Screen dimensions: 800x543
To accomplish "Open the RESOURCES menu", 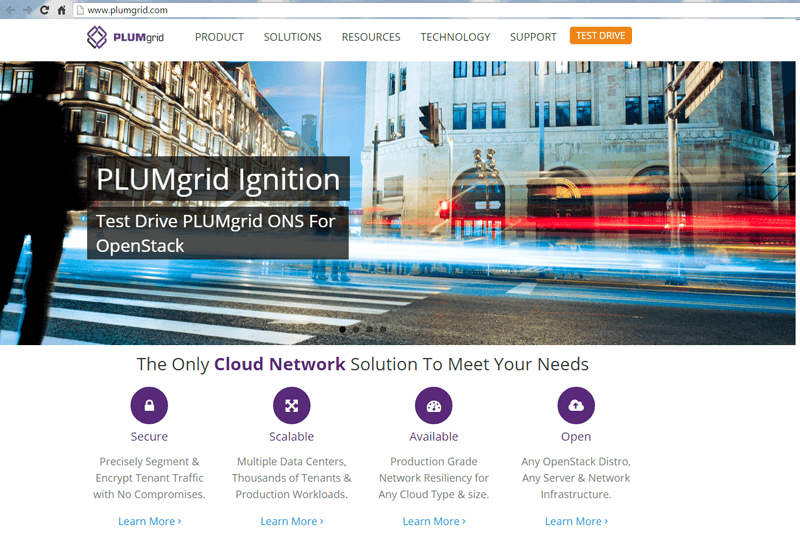I will (x=371, y=37).
